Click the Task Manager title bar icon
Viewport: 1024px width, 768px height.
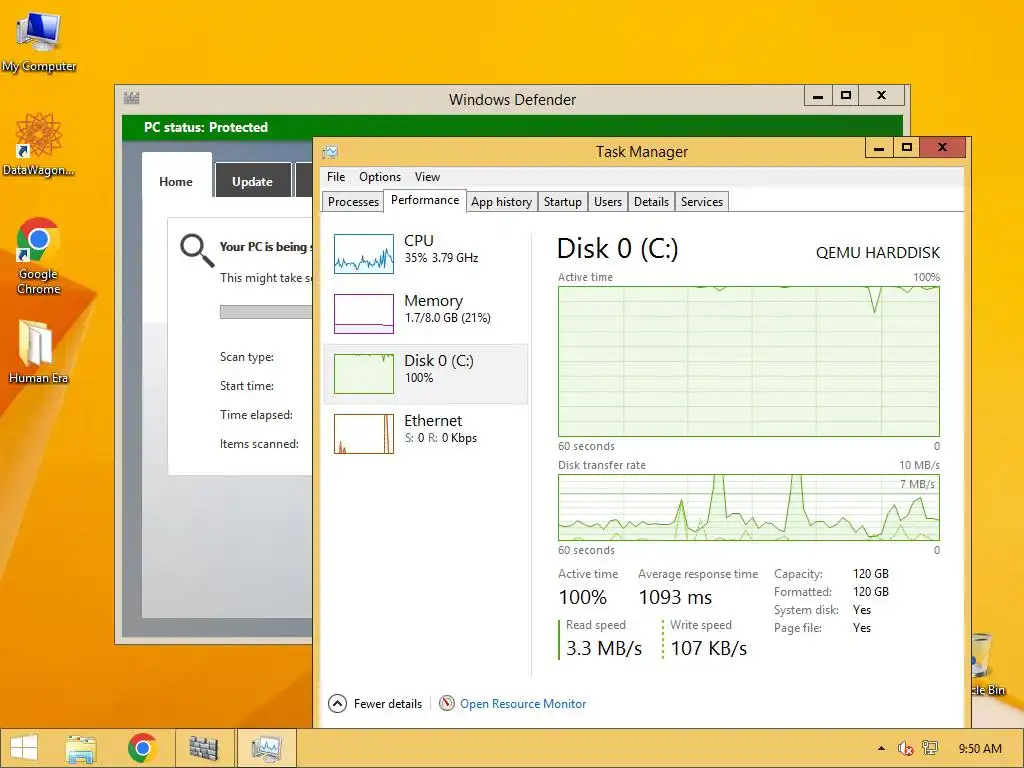(330, 152)
